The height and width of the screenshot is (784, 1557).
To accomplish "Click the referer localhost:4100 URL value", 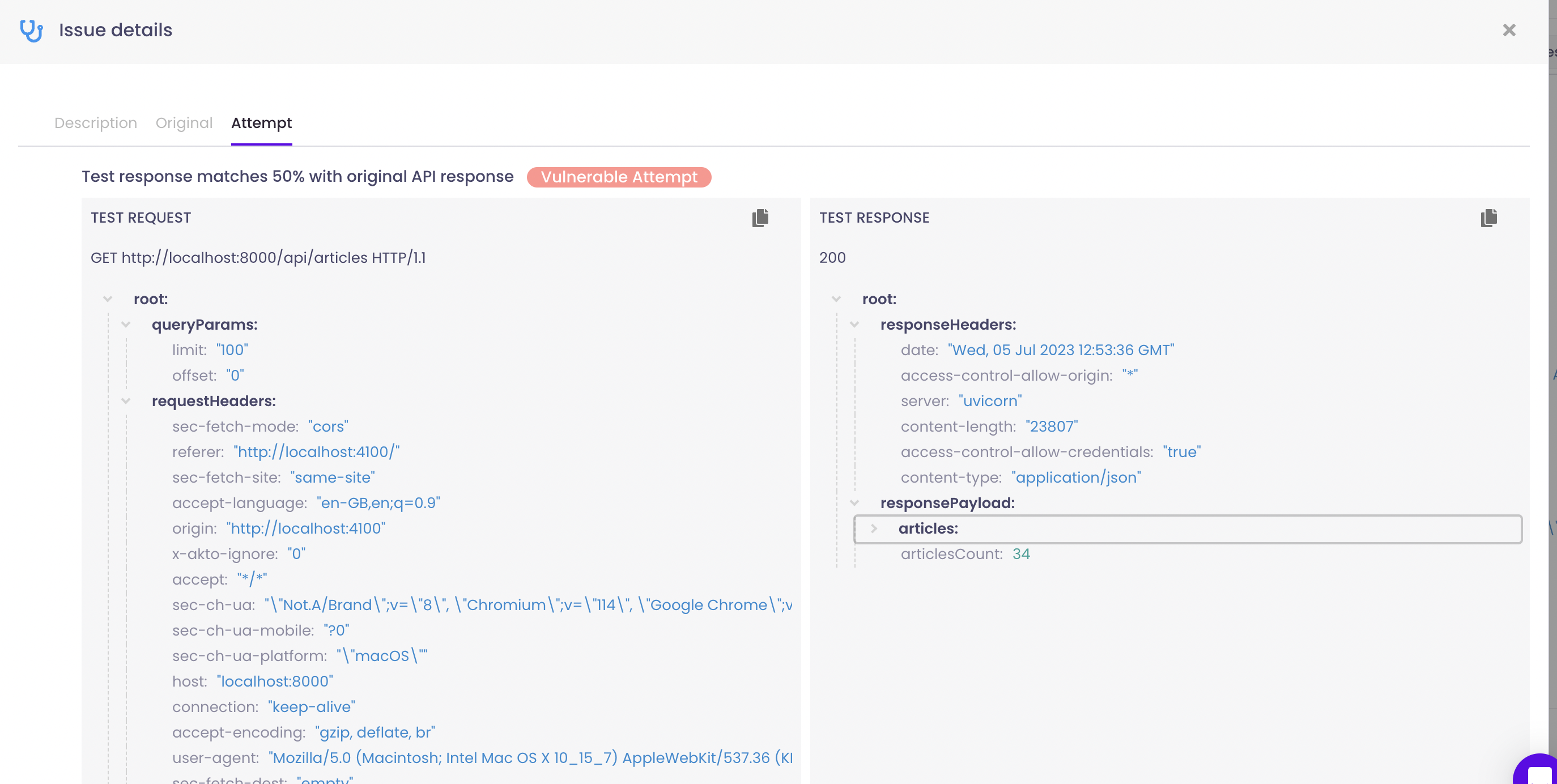I will [317, 452].
